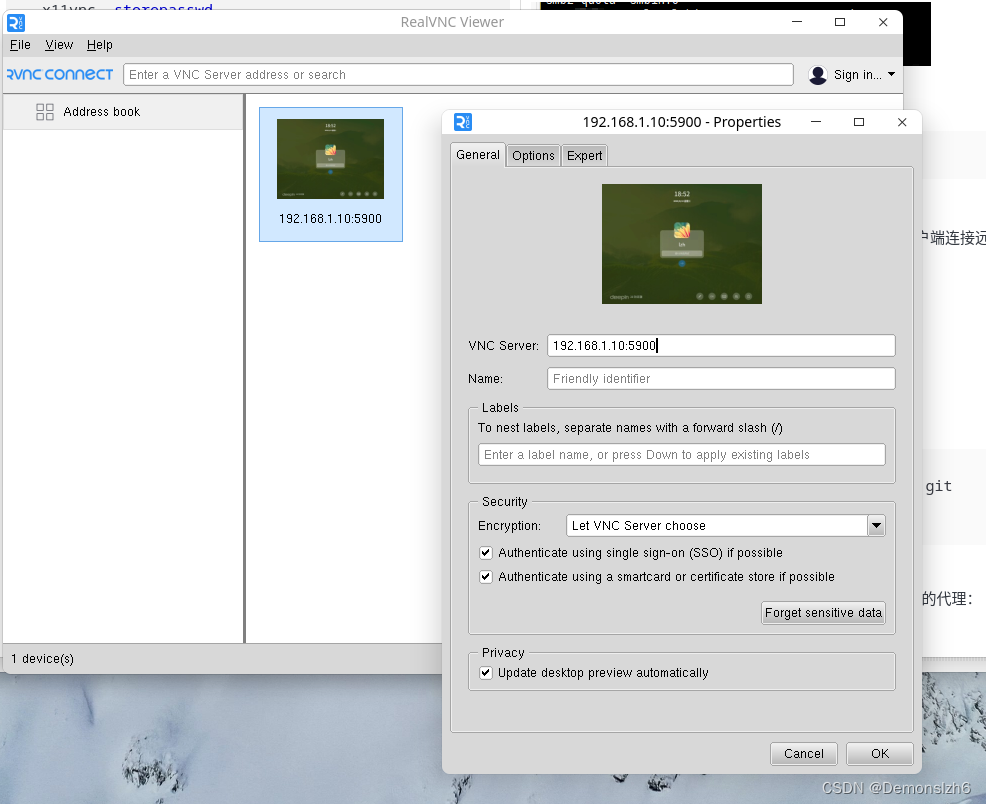Toggle Authenticate using smartcard or certificate store
The image size is (986, 804).
pos(485,576)
